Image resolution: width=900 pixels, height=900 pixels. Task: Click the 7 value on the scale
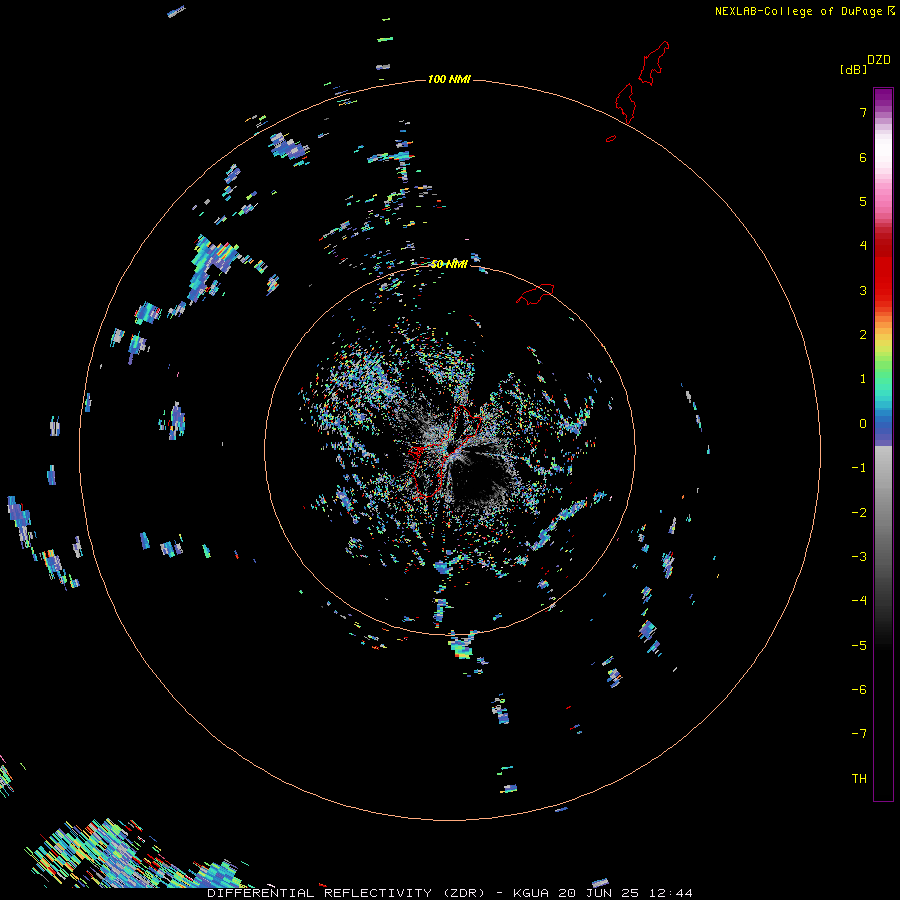tap(863, 112)
